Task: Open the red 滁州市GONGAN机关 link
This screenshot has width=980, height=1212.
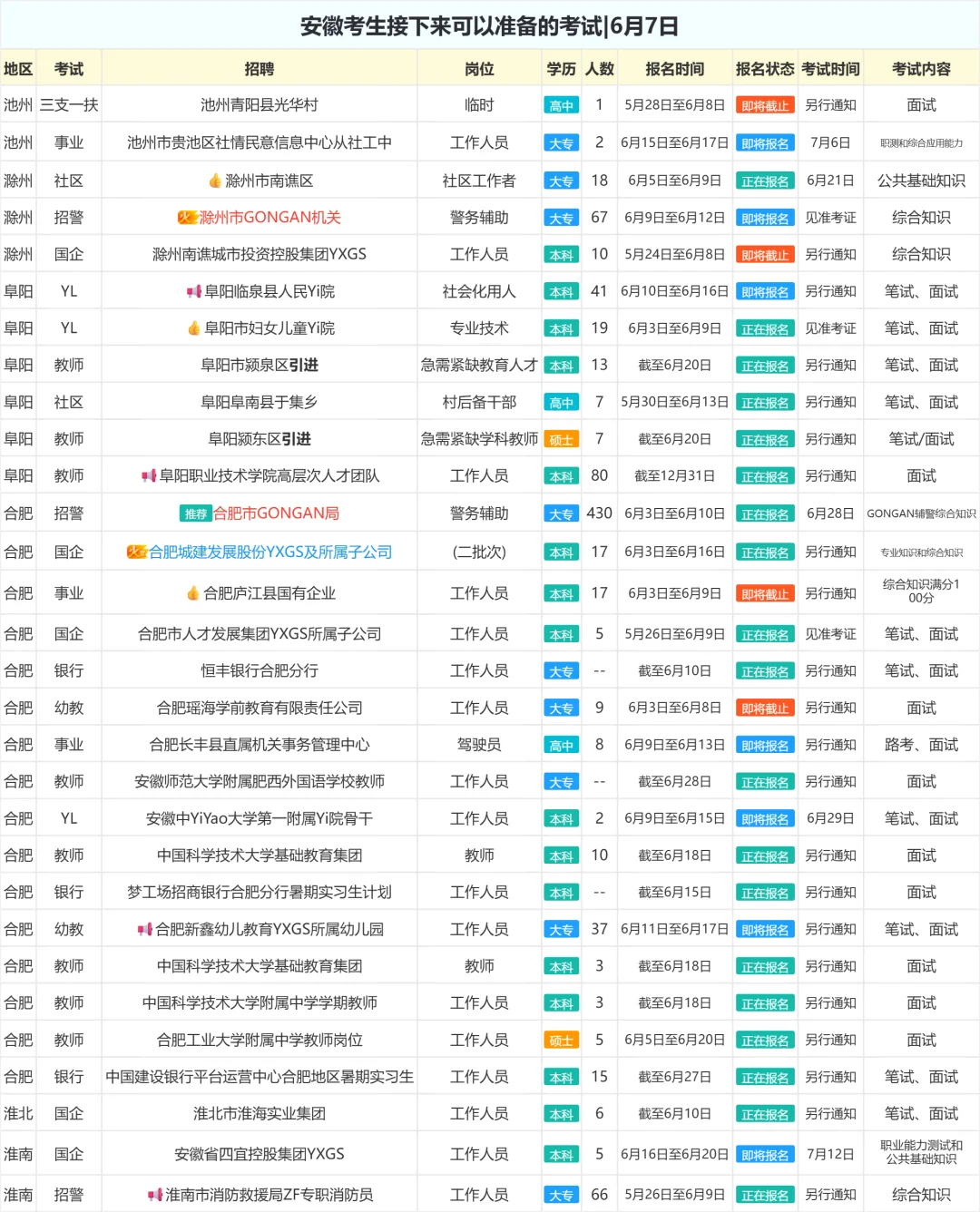Action: [x=270, y=218]
